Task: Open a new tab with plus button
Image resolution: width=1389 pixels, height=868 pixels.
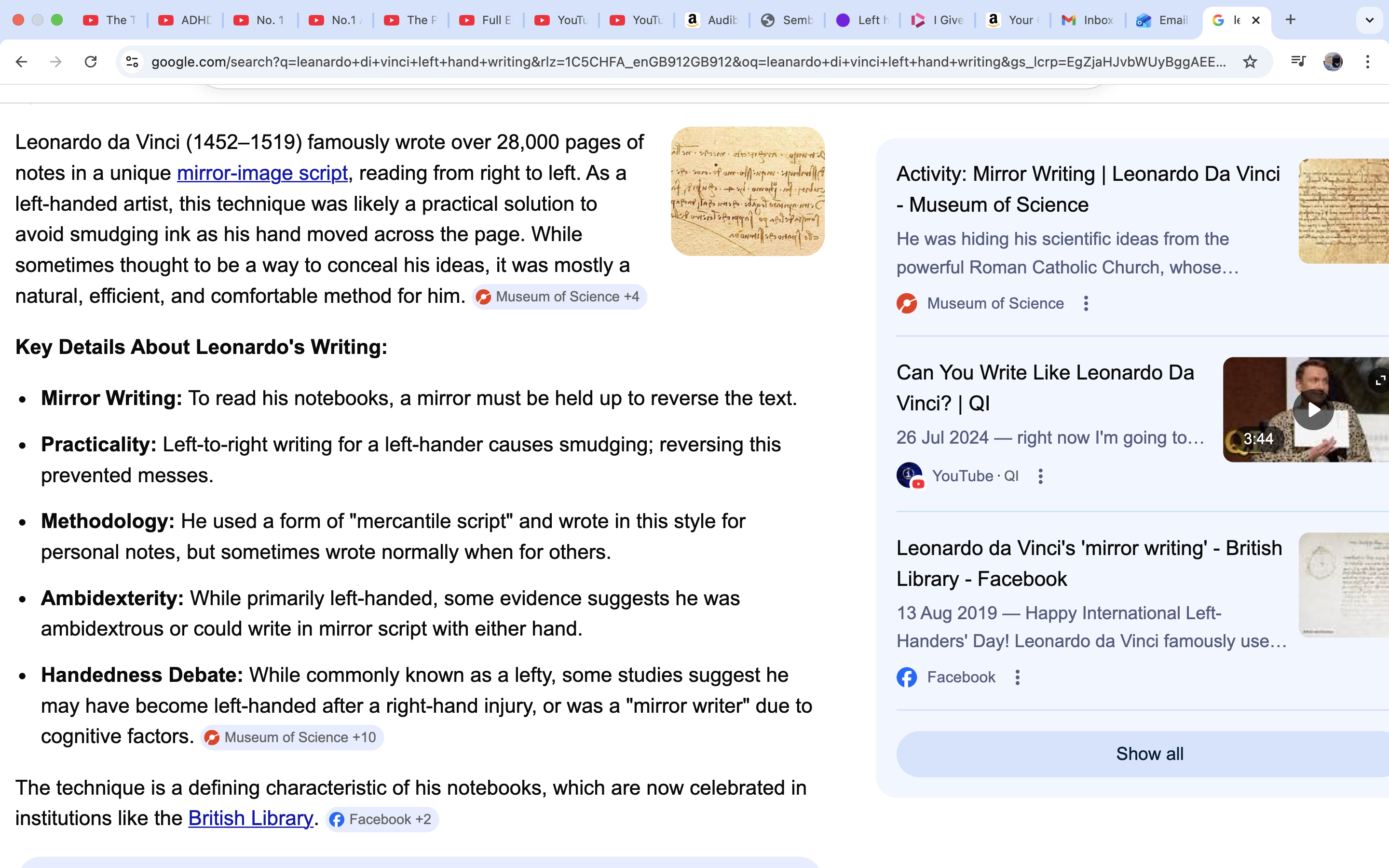Action: pos(1290,20)
